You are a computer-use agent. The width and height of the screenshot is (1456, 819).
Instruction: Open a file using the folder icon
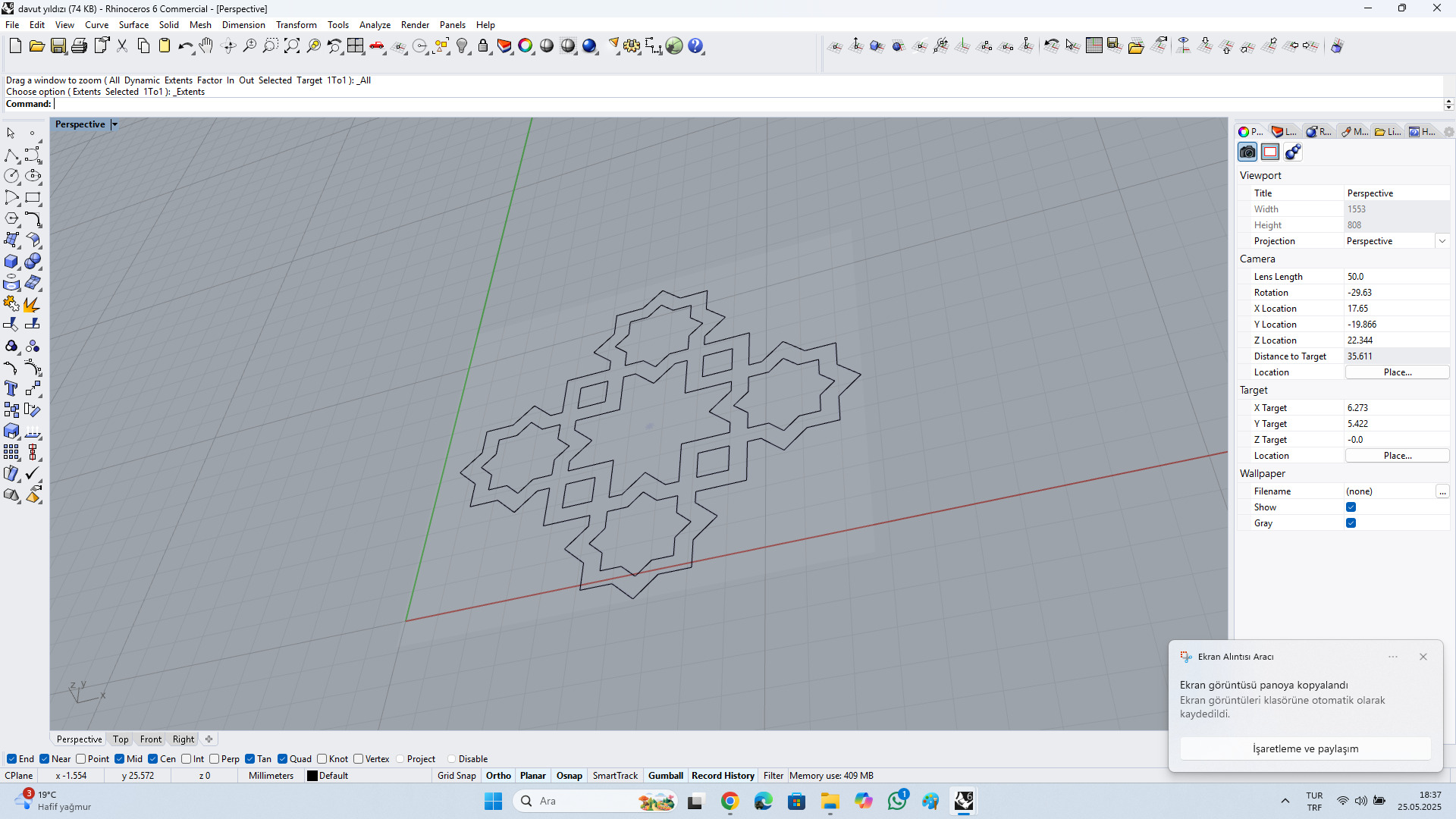tap(36, 46)
